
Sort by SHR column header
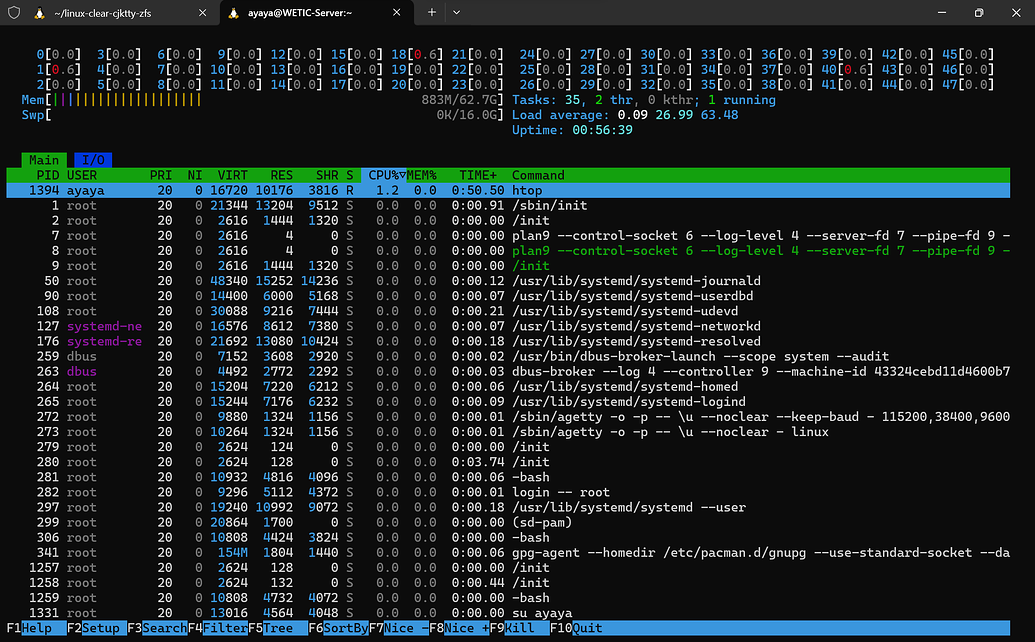[x=327, y=176]
